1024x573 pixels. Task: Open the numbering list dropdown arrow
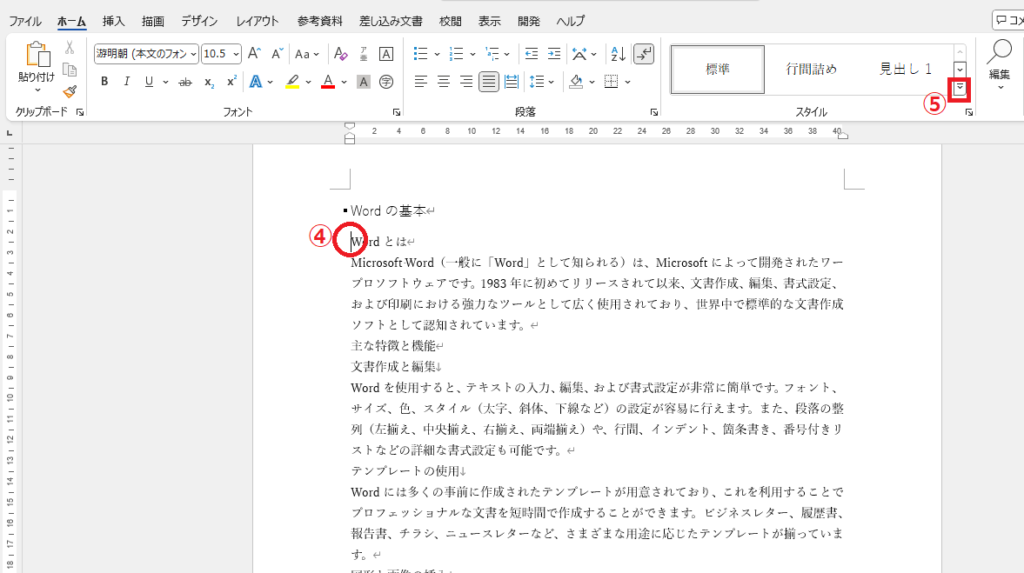click(472, 54)
